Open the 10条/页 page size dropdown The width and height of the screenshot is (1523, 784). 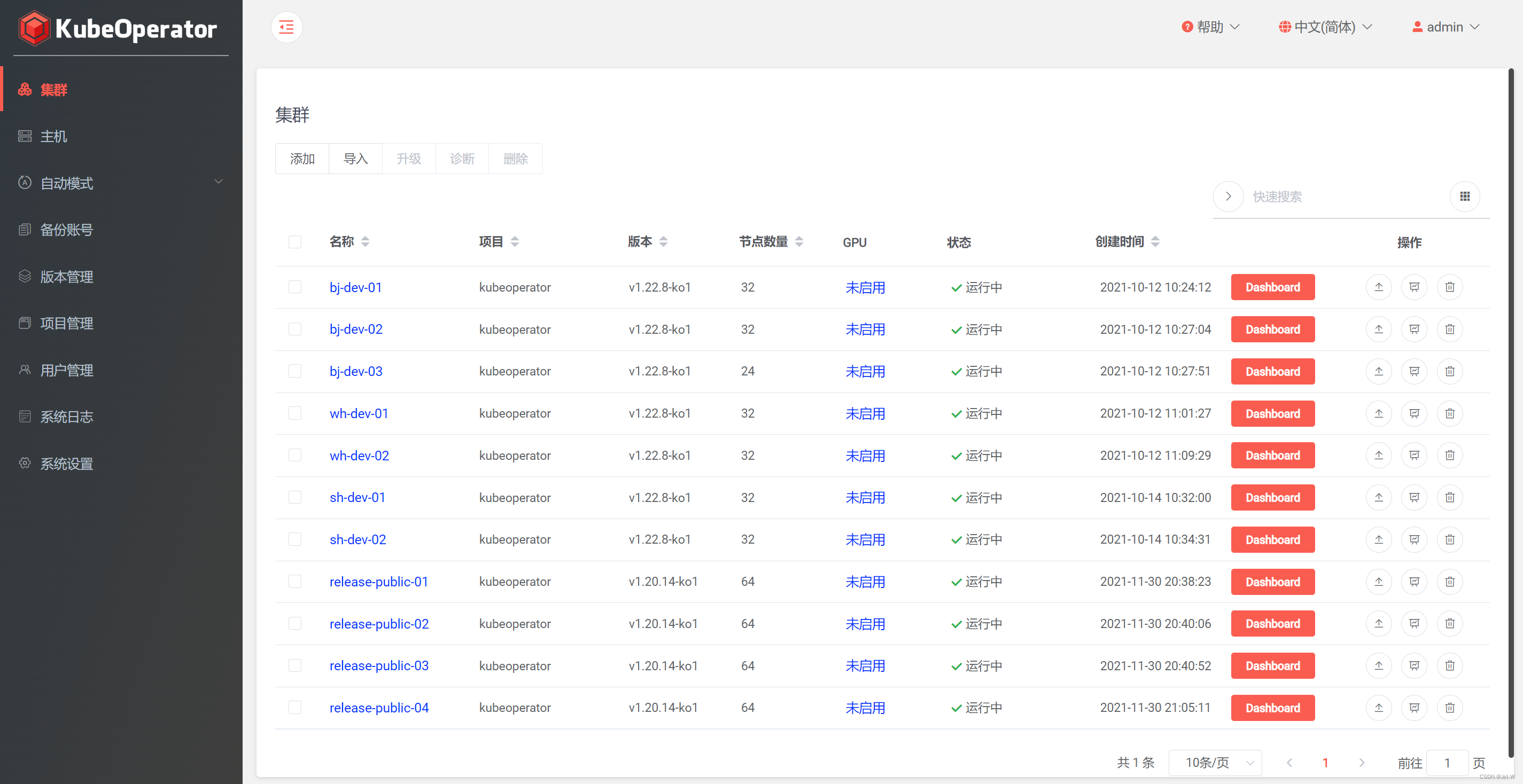[1215, 762]
